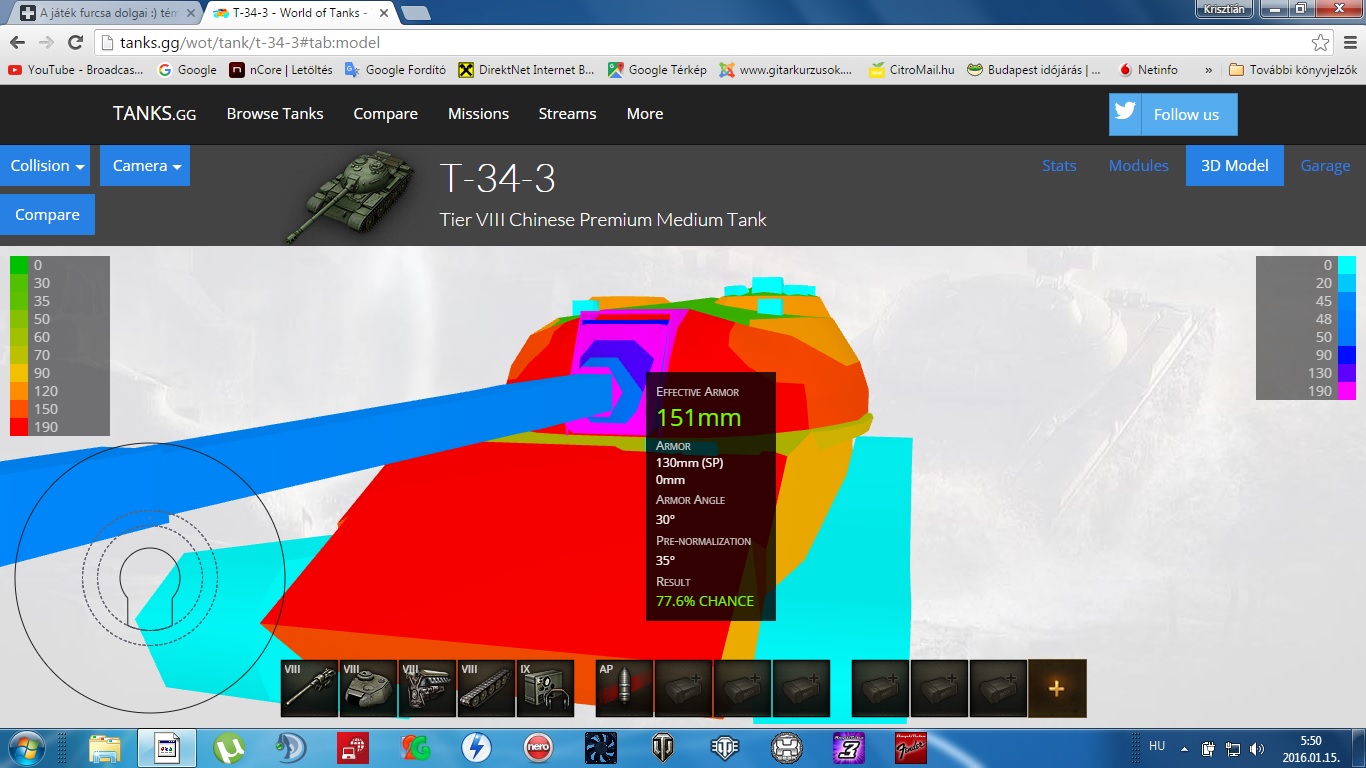Screen dimensions: 1366x768
Task: Open Streams in the navbar
Action: (x=567, y=114)
